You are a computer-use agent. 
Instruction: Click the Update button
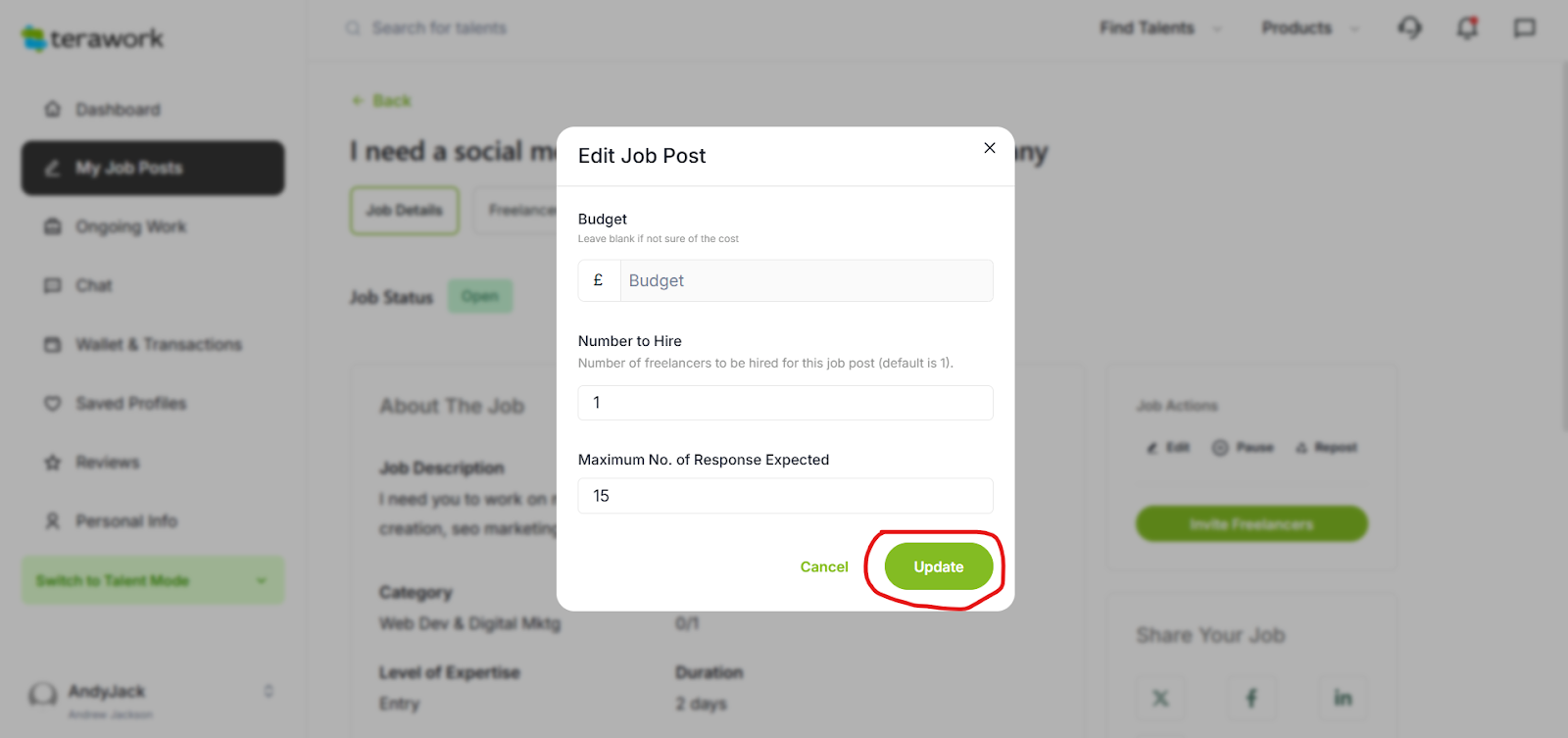[x=938, y=566]
